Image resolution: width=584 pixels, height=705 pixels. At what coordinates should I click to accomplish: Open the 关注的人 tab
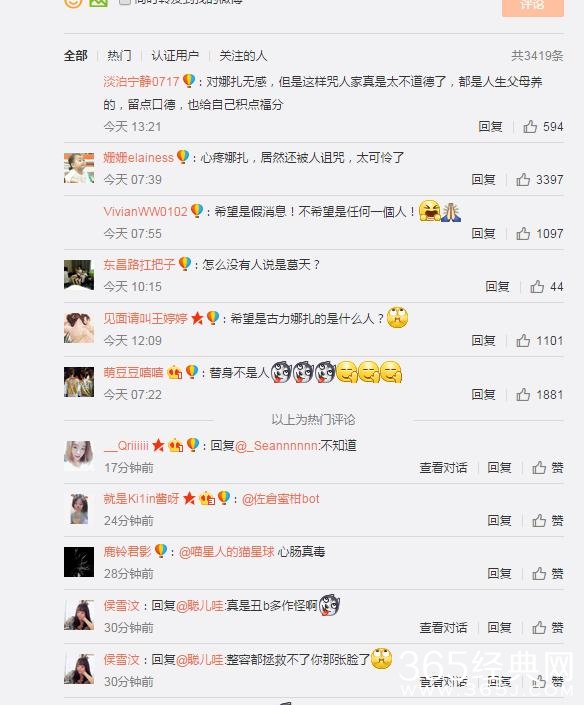(243, 56)
